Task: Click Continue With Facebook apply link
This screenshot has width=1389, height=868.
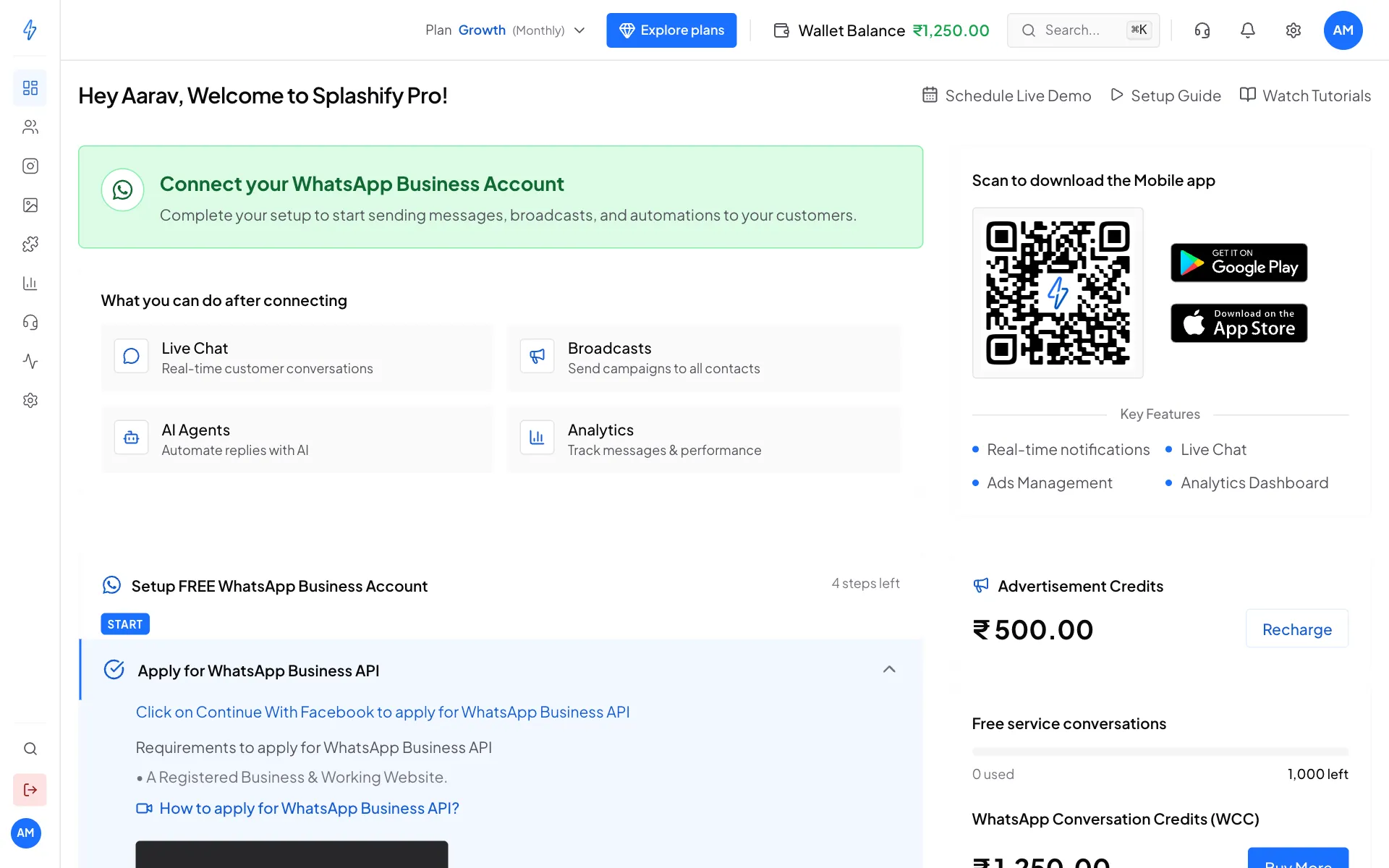Action: [383, 712]
